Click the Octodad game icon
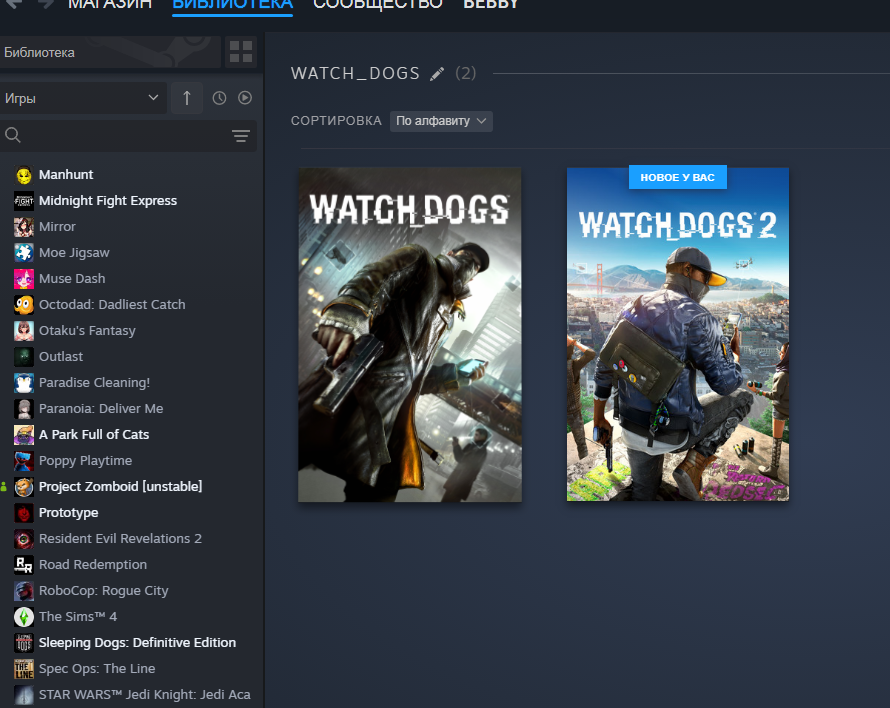Viewport: 890px width, 708px height. 24,305
